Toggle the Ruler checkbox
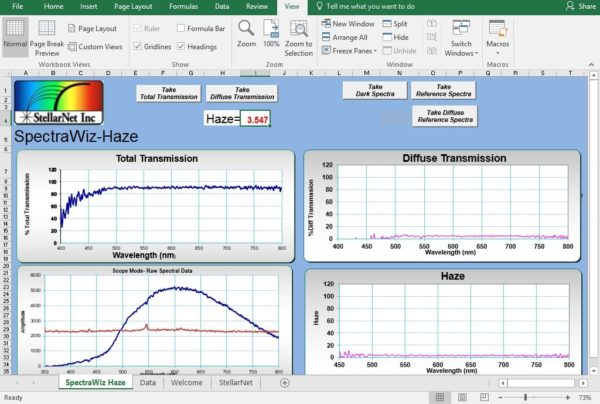 (137, 28)
